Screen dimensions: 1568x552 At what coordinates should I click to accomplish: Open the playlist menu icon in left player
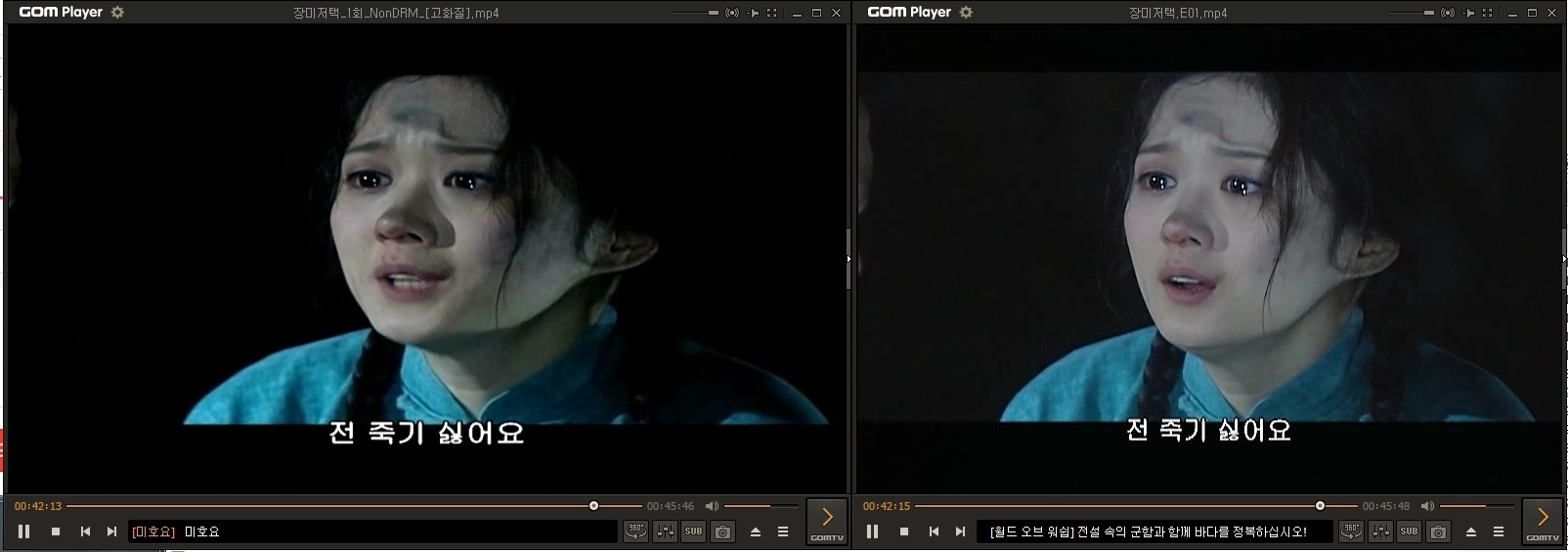point(783,531)
